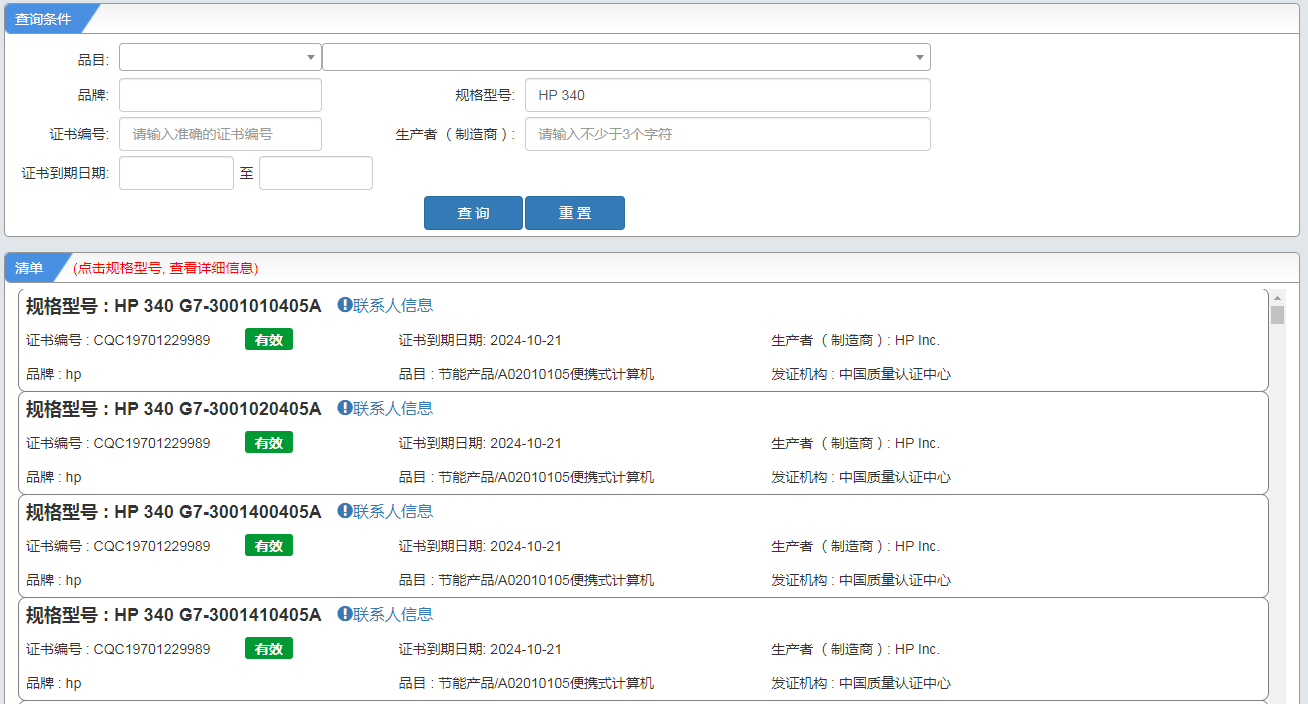Click 品牌 : hp in G7-3001010405A card
Image resolution: width=1308 pixels, height=704 pixels.
coord(54,374)
